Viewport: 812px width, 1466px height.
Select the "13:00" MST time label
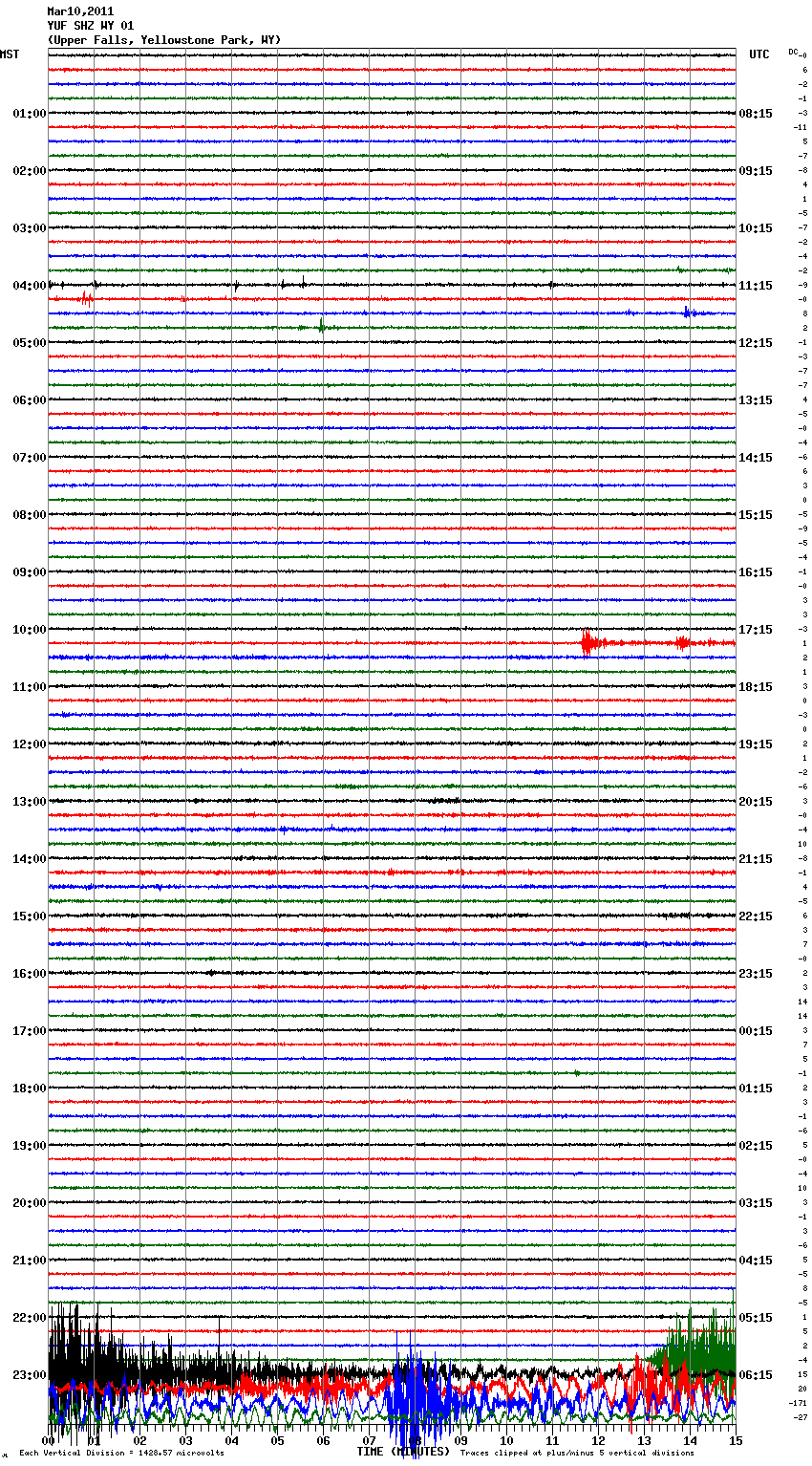[30, 802]
